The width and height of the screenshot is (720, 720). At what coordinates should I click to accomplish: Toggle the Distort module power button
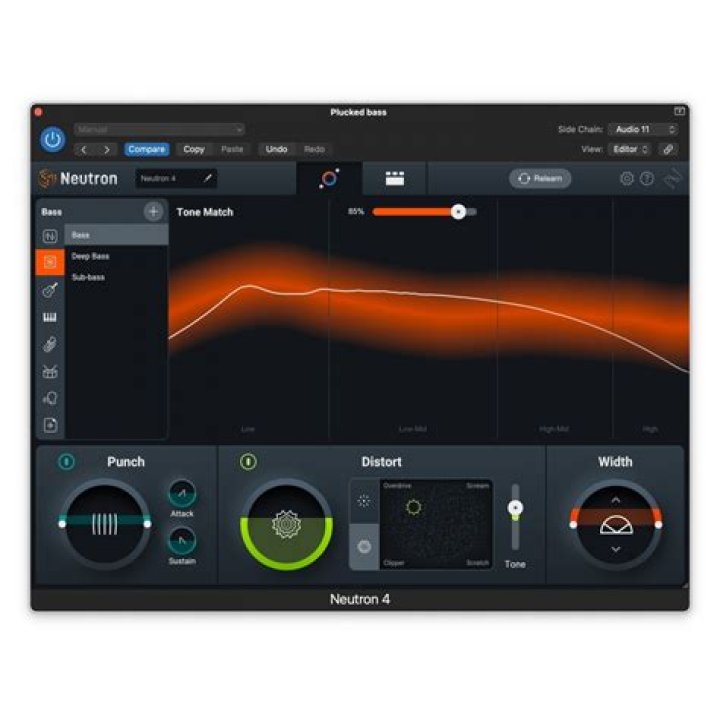coord(248,461)
